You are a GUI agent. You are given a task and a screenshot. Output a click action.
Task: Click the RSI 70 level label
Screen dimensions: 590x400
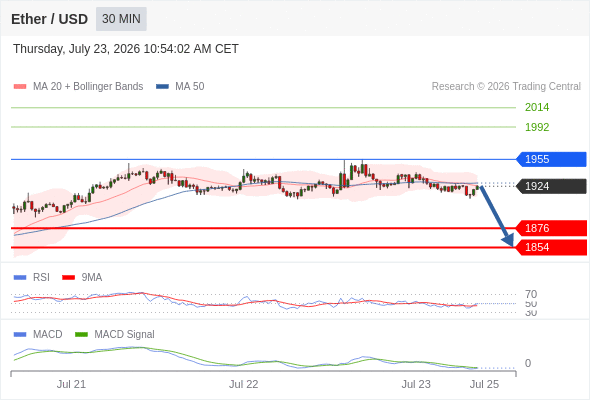[x=531, y=294]
